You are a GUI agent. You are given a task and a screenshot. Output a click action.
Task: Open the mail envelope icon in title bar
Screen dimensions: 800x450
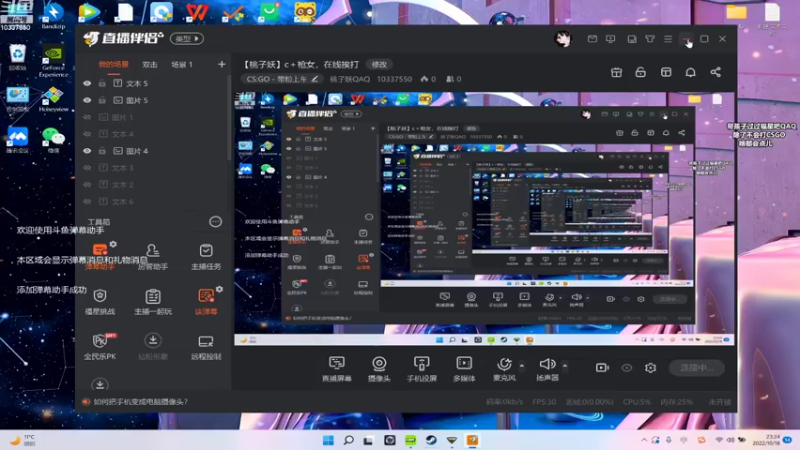tap(592, 39)
